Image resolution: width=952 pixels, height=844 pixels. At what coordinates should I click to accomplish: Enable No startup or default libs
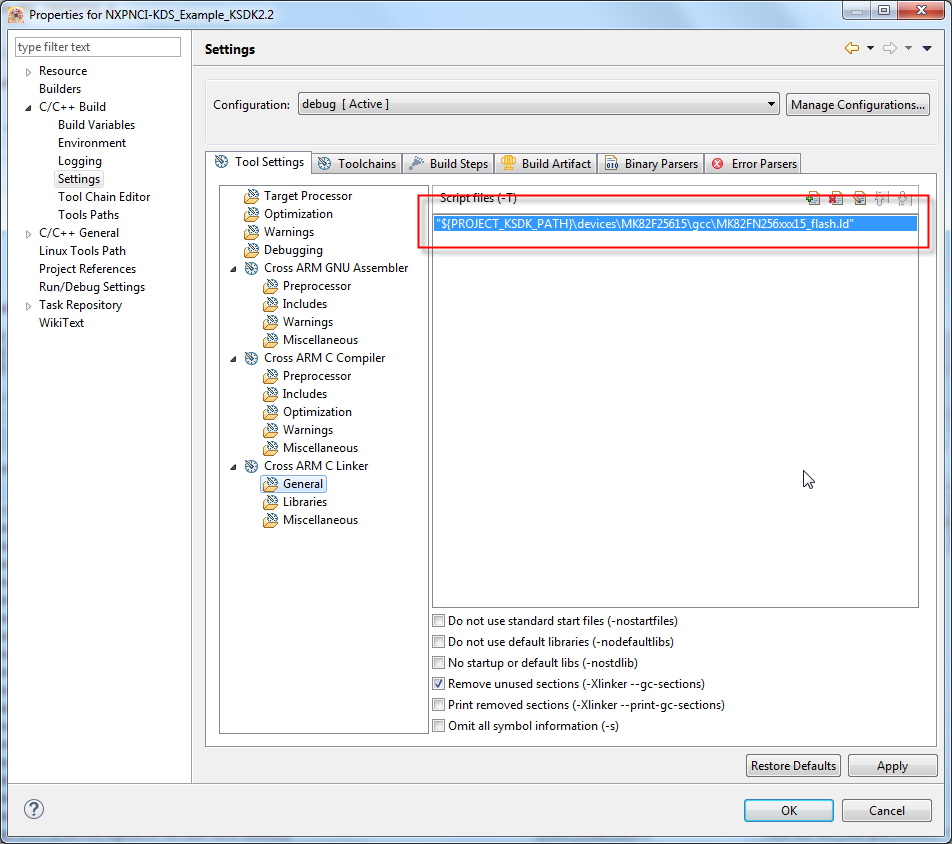[x=438, y=662]
